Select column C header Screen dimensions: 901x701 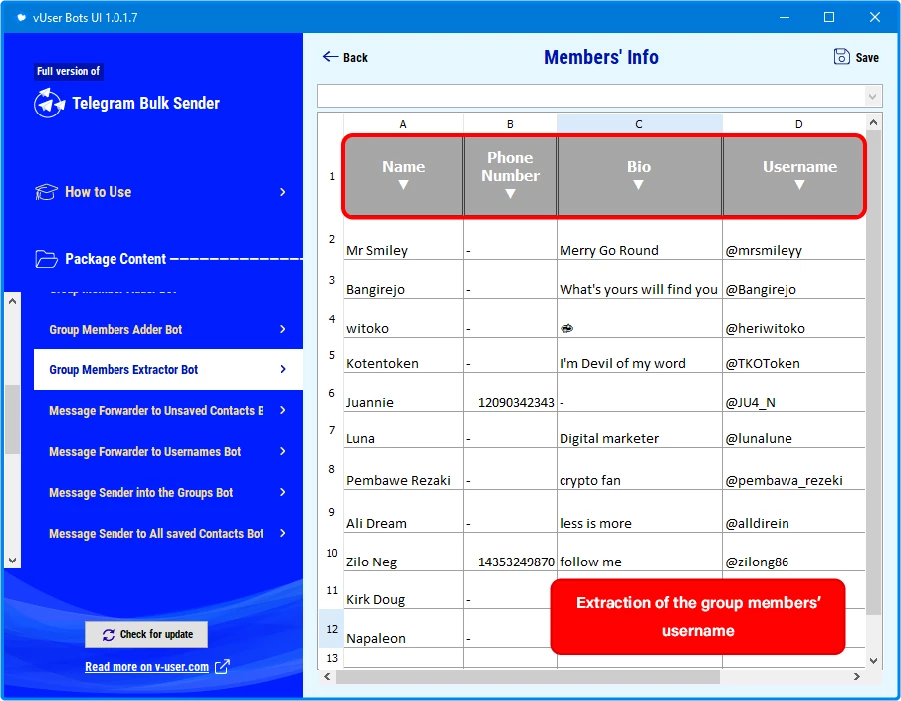[639, 124]
